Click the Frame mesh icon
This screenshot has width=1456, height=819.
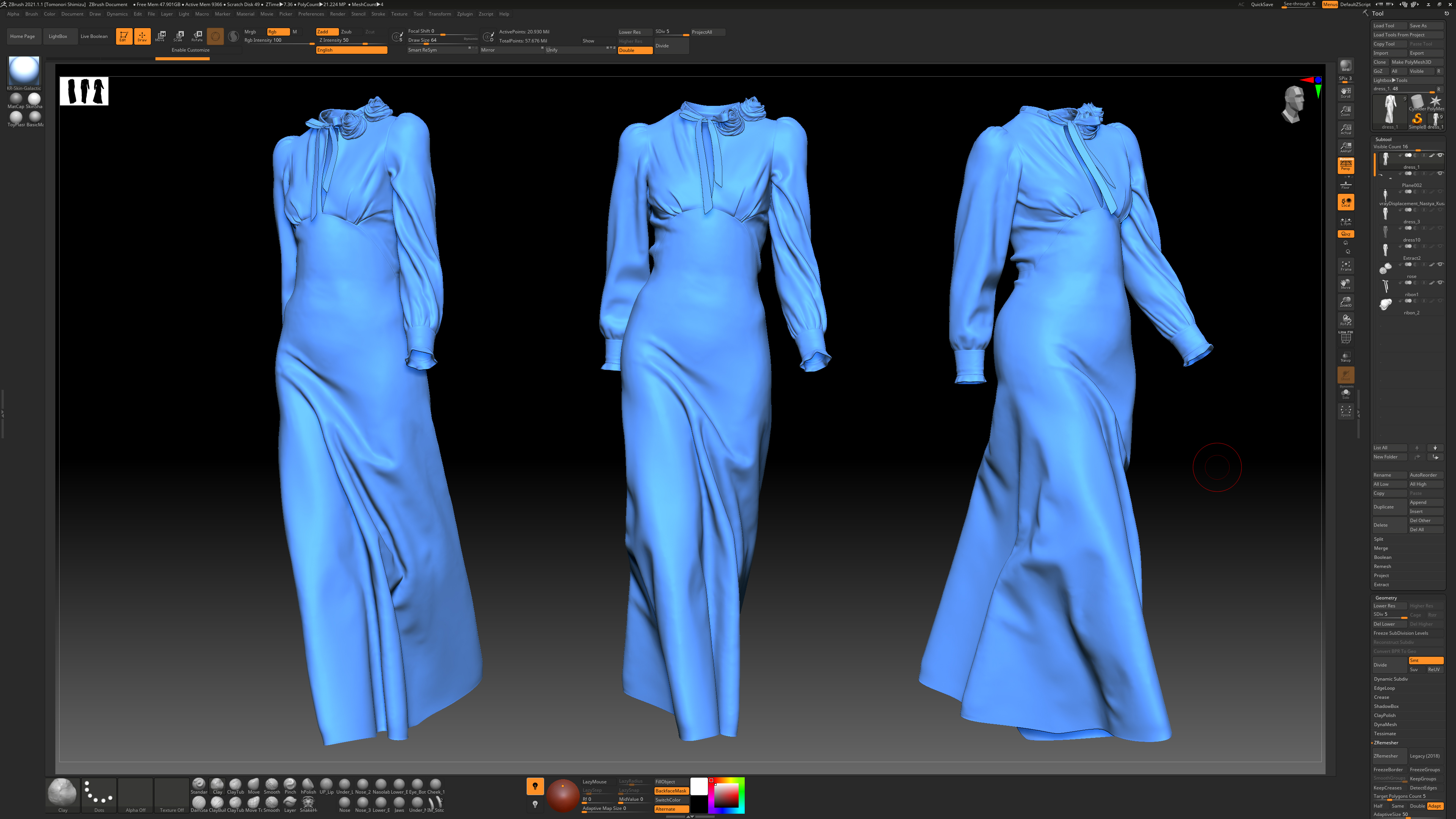coord(1346,266)
